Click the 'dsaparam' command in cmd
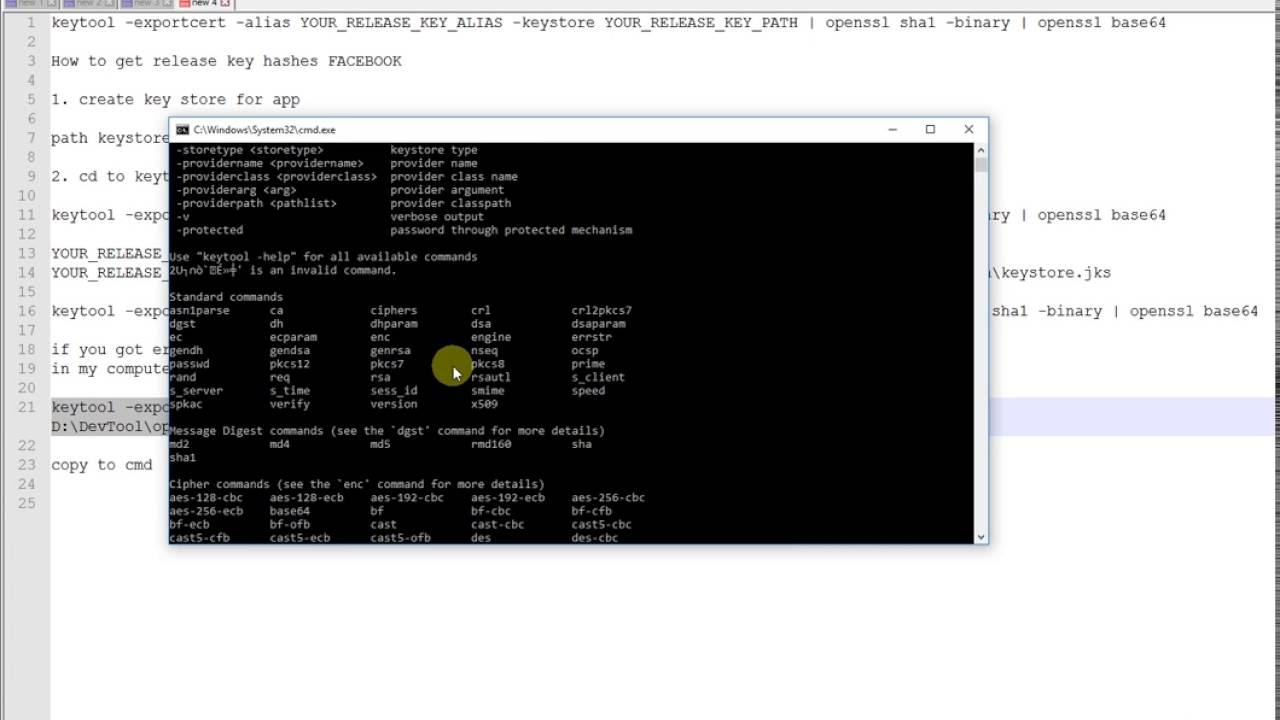Image resolution: width=1280 pixels, height=720 pixels. coord(598,323)
